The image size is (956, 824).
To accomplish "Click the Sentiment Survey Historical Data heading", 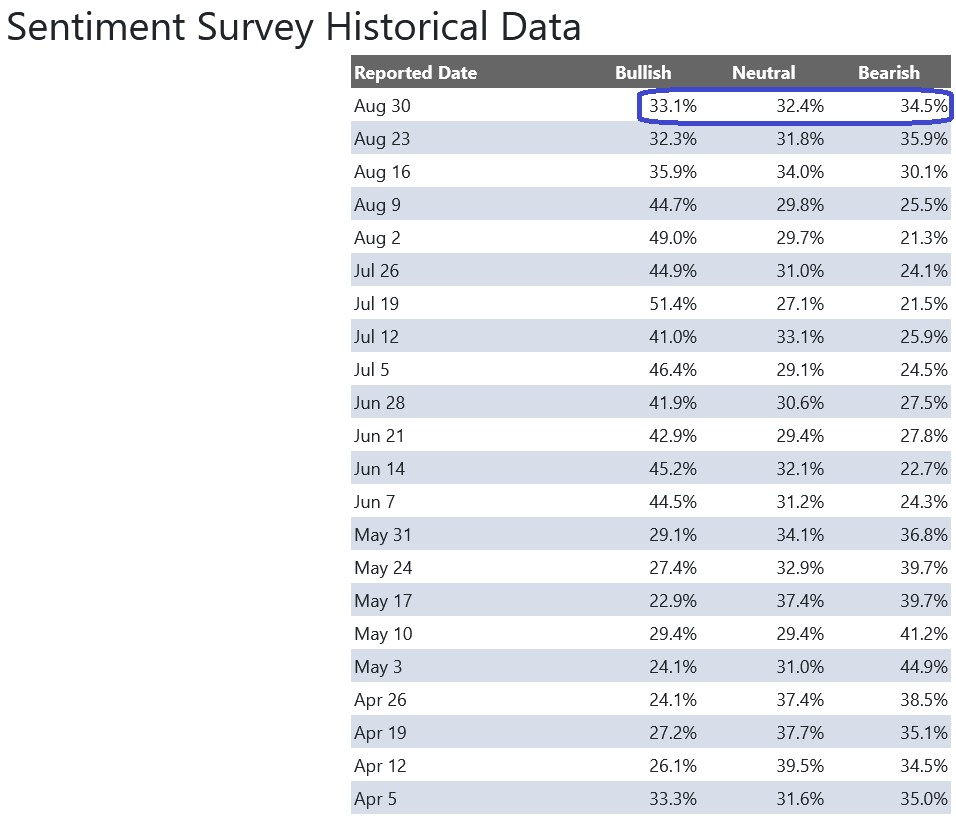I will coord(293,27).
